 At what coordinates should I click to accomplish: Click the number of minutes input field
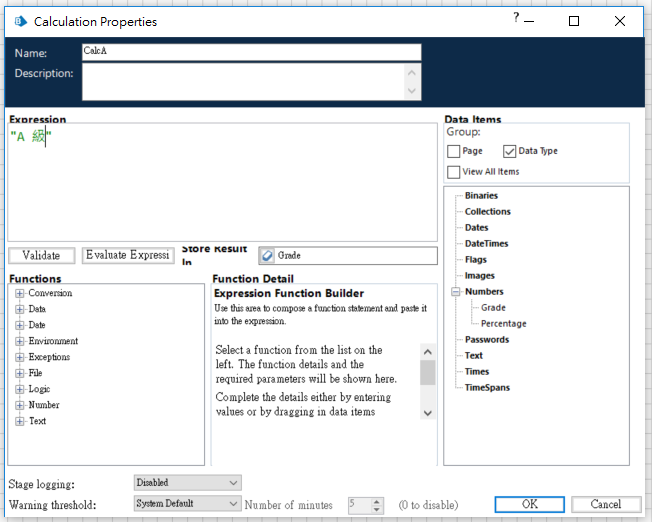tap(360, 505)
